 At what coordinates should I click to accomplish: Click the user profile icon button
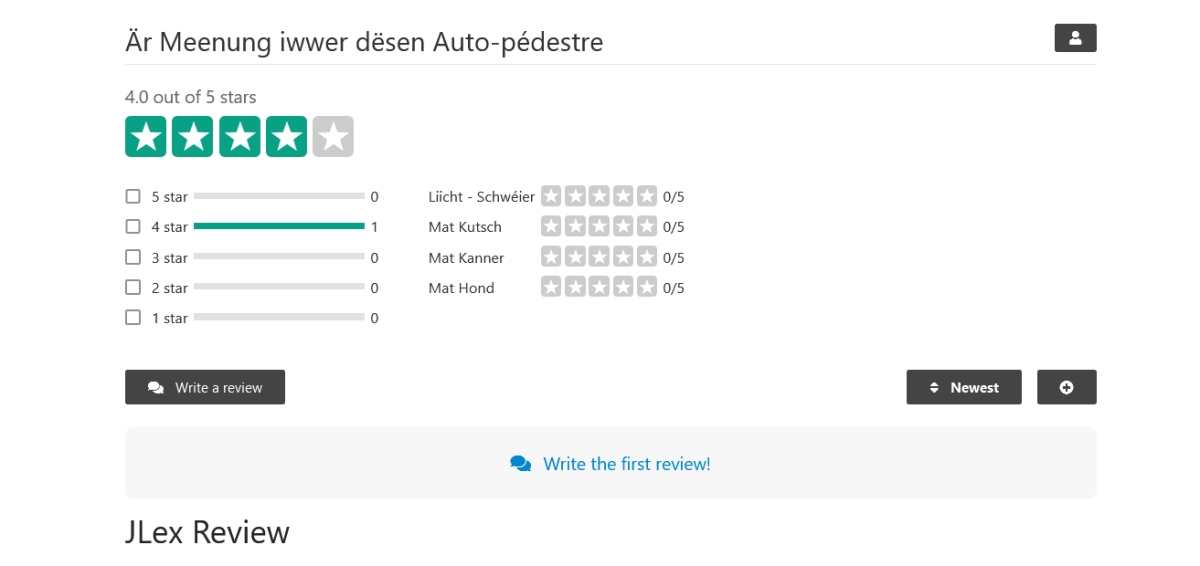1075,38
